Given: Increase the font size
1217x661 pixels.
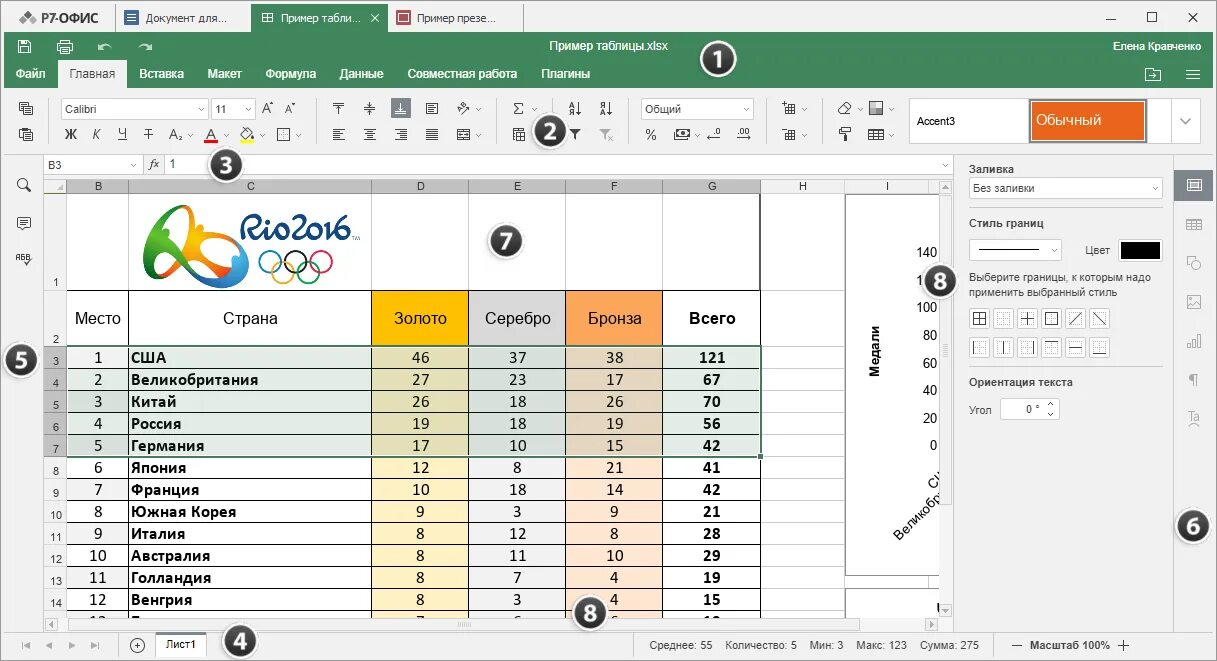Looking at the screenshot, I should pyautogui.click(x=267, y=109).
